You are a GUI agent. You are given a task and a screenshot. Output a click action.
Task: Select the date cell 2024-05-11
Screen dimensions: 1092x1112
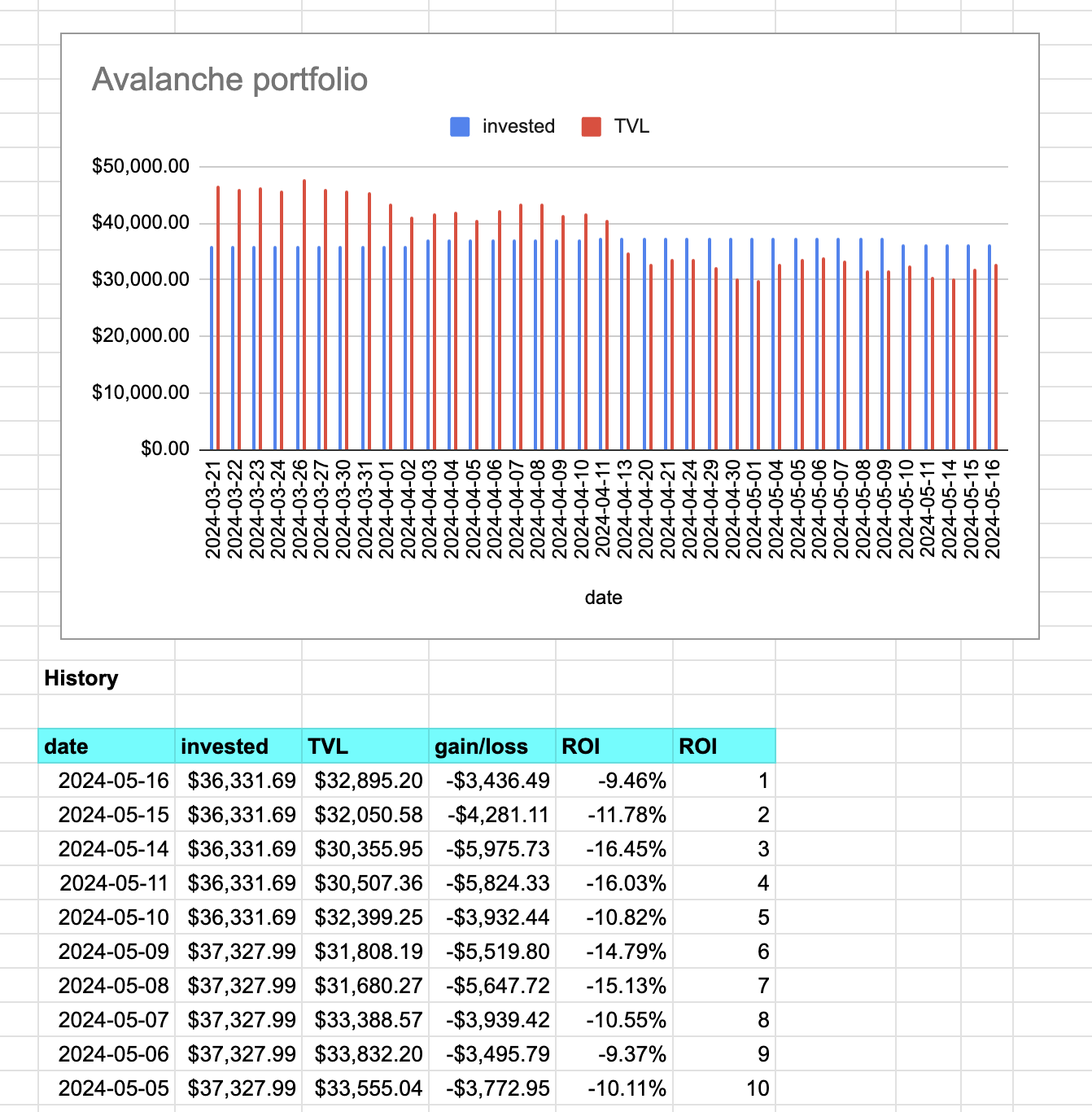107,883
